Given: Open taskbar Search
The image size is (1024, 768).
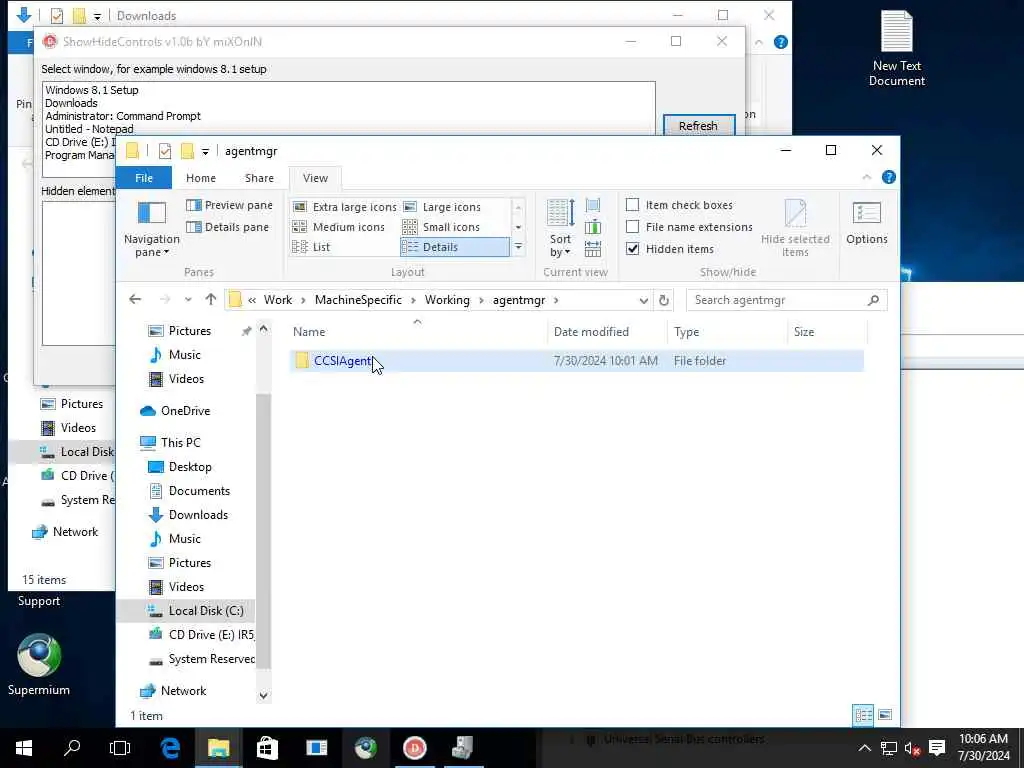Looking at the screenshot, I should [72, 748].
